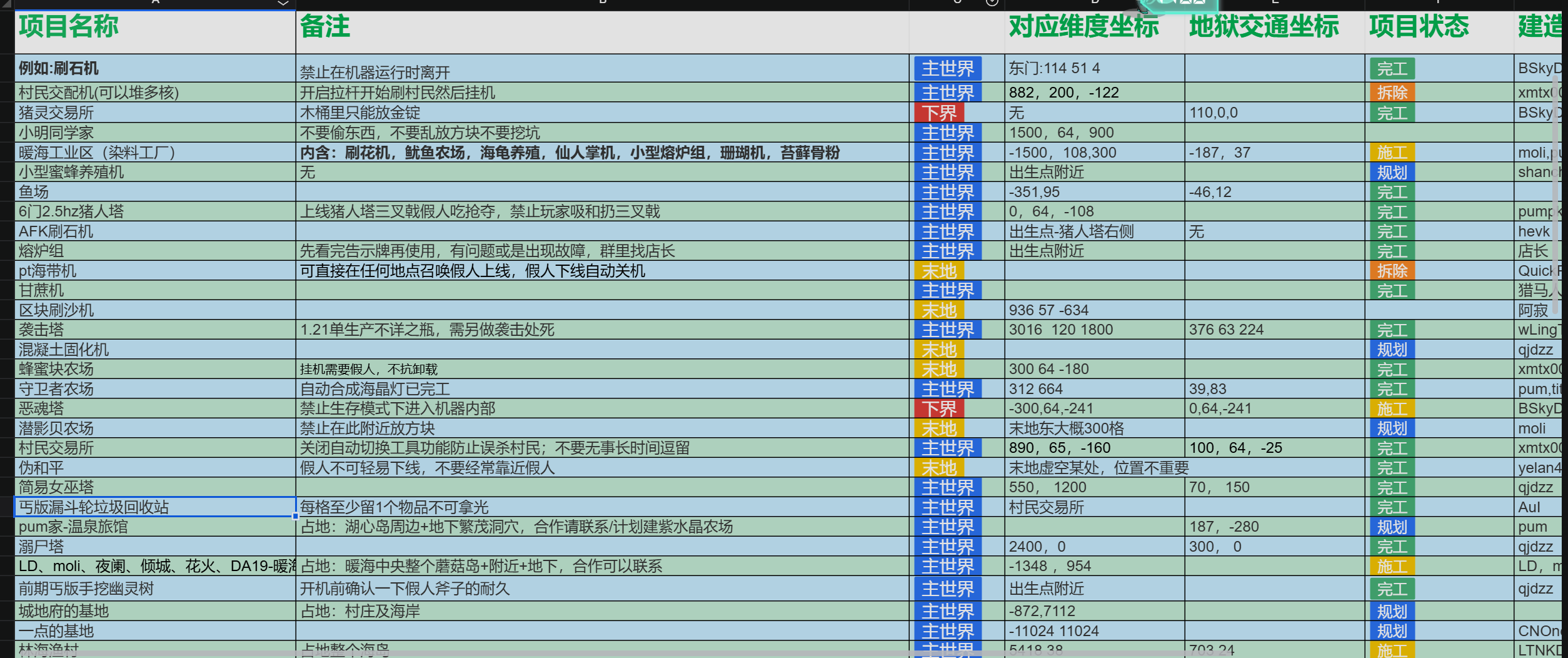Open 主世界 dimension tag in 例如:刷石机 row
The height and width of the screenshot is (658, 1568).
(x=948, y=69)
